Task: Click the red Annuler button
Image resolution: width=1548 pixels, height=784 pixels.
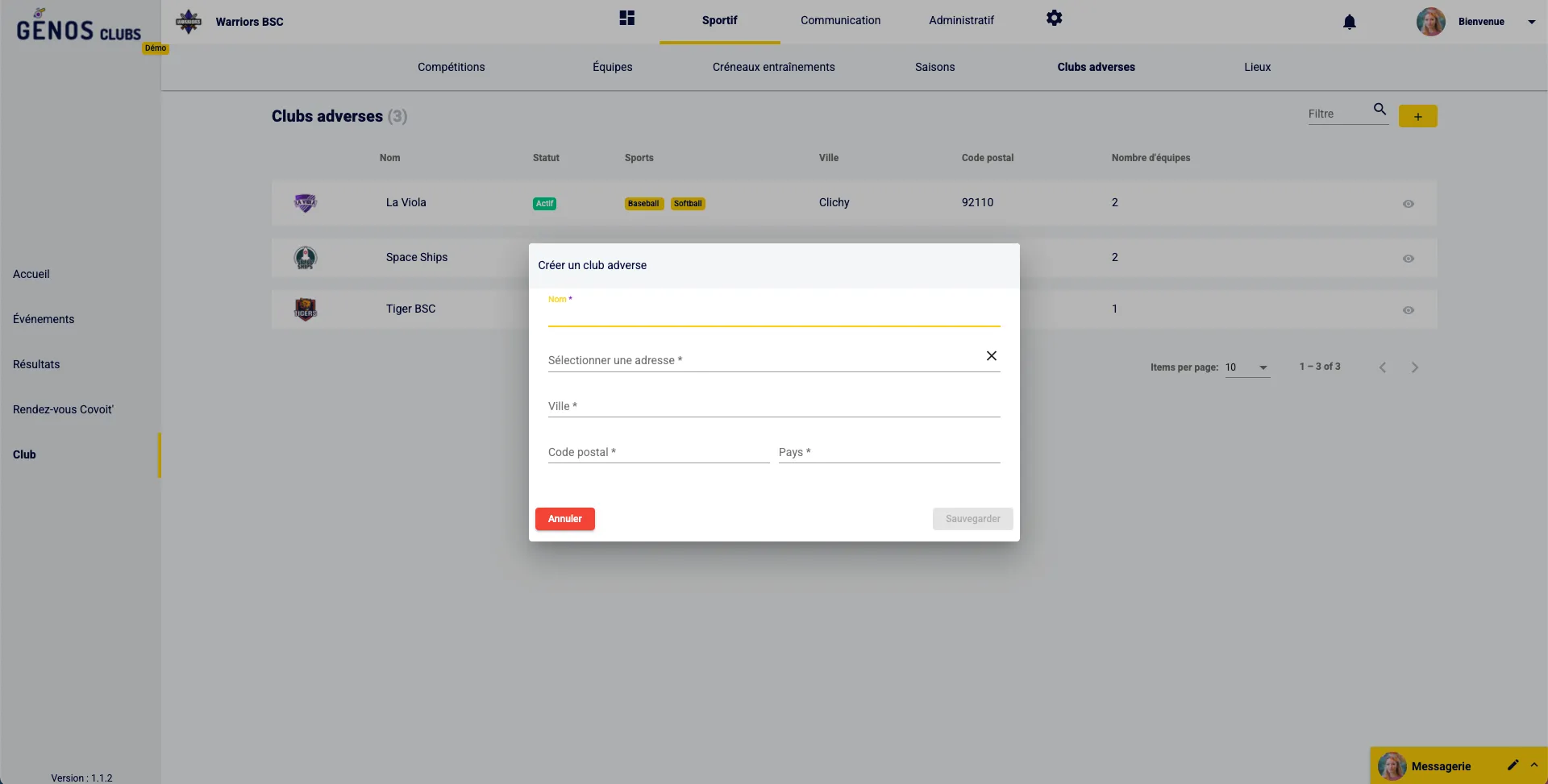Action: (564, 519)
